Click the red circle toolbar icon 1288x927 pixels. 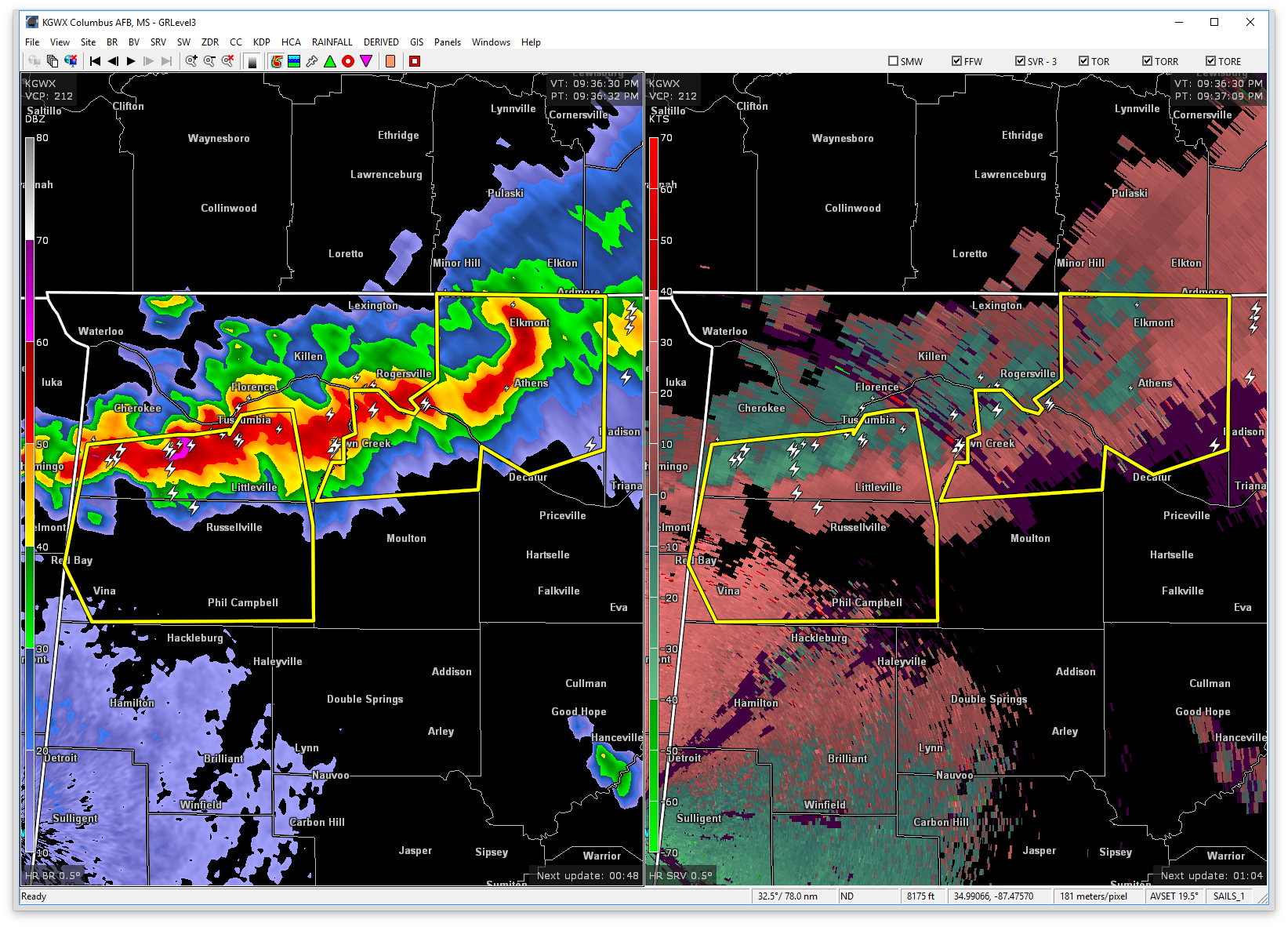348,61
